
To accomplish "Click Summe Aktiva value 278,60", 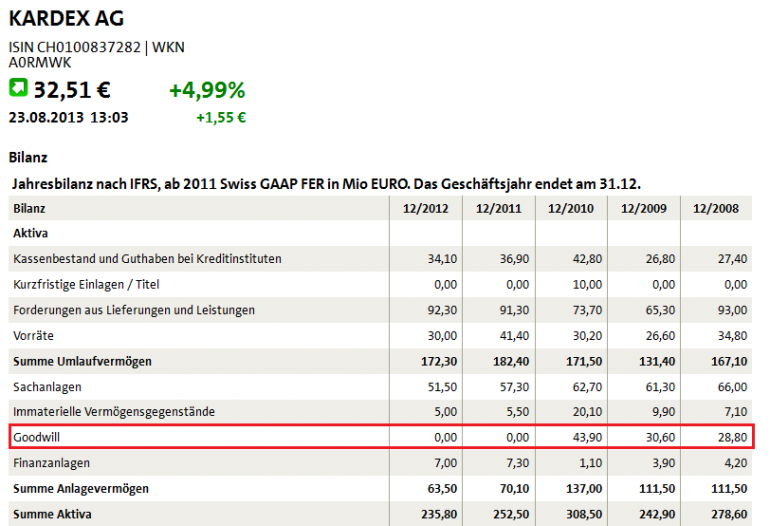I will (x=729, y=514).
